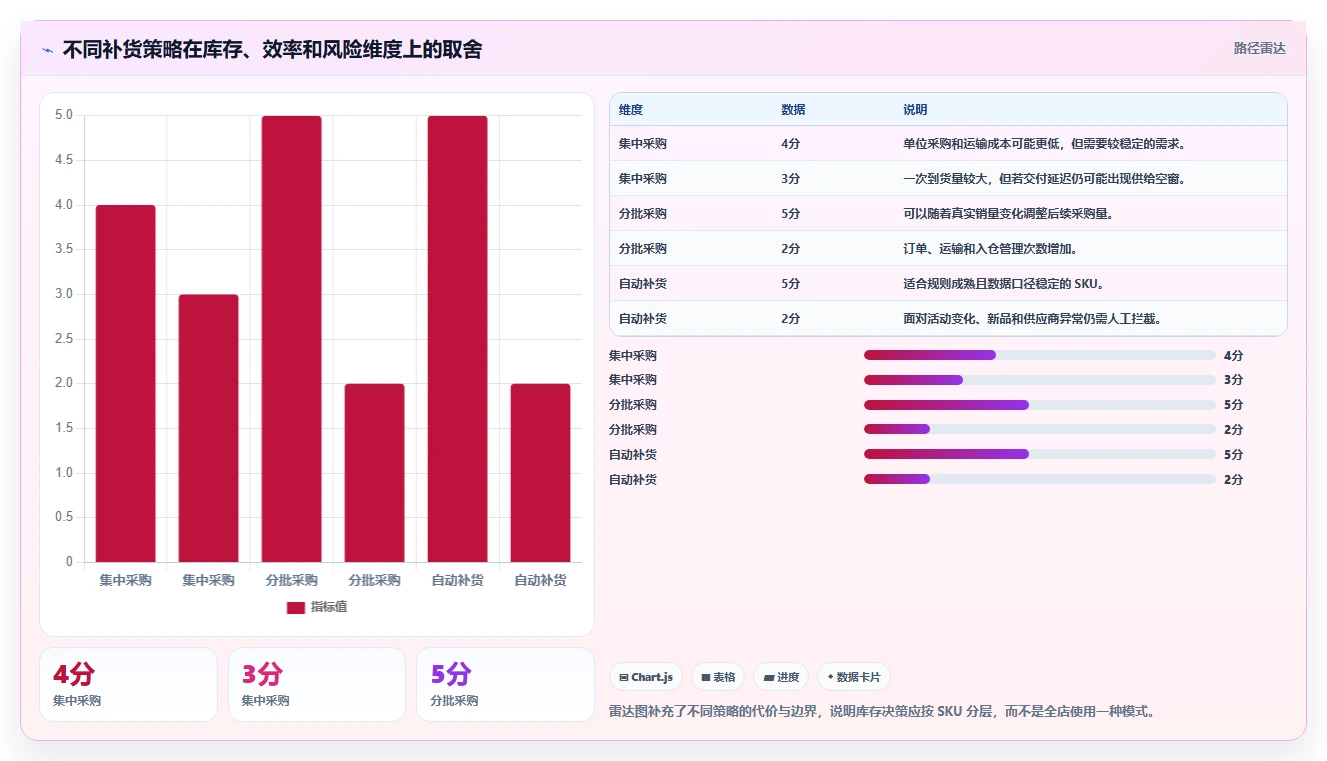
Task: Click the 维度 table column header
Action: coord(631,110)
